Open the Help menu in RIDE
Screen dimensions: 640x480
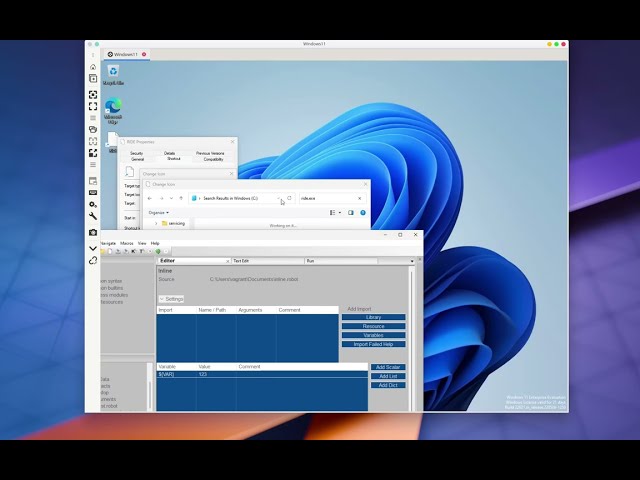pos(155,243)
